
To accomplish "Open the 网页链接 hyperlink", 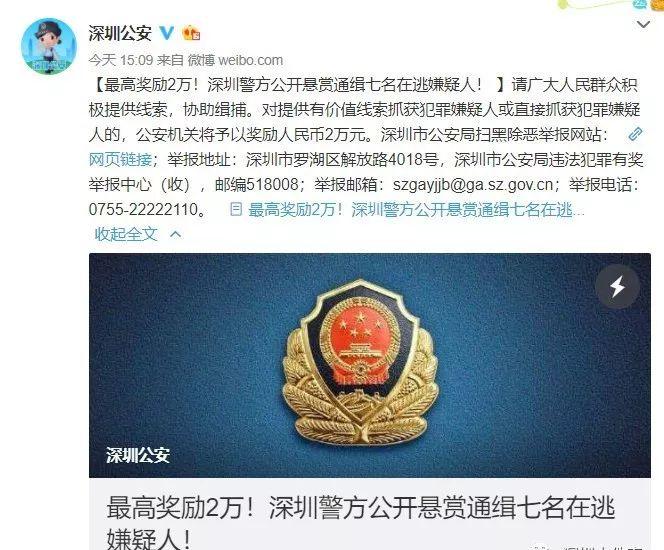I will coord(120,160).
